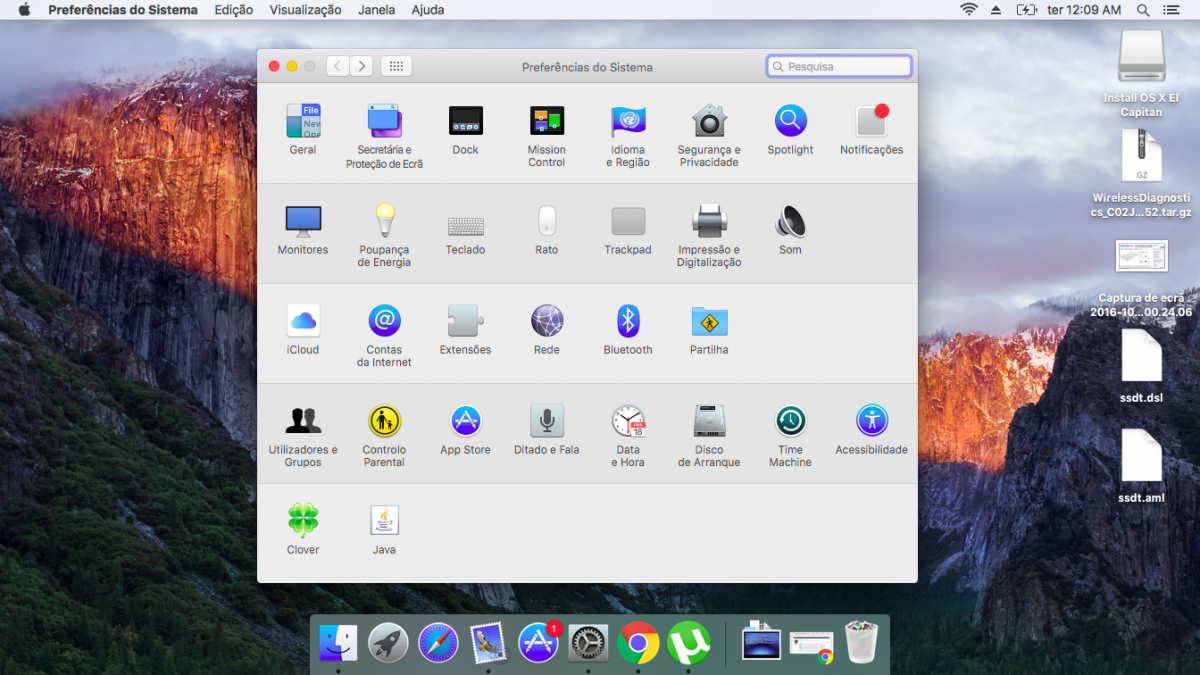The width and height of the screenshot is (1200, 675).
Task: Launch Google Chrome from the Dock
Action: coord(638,643)
